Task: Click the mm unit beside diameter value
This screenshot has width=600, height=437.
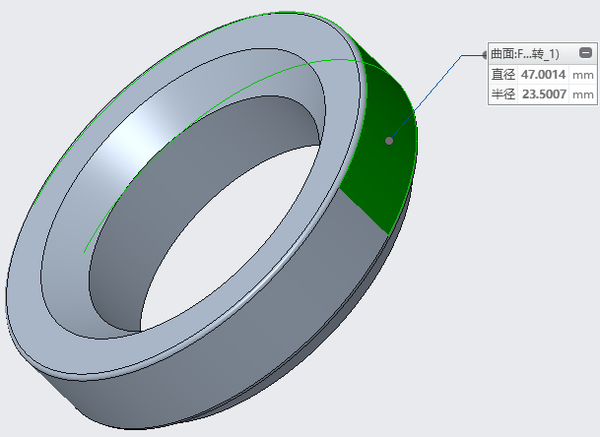Action: click(x=583, y=74)
